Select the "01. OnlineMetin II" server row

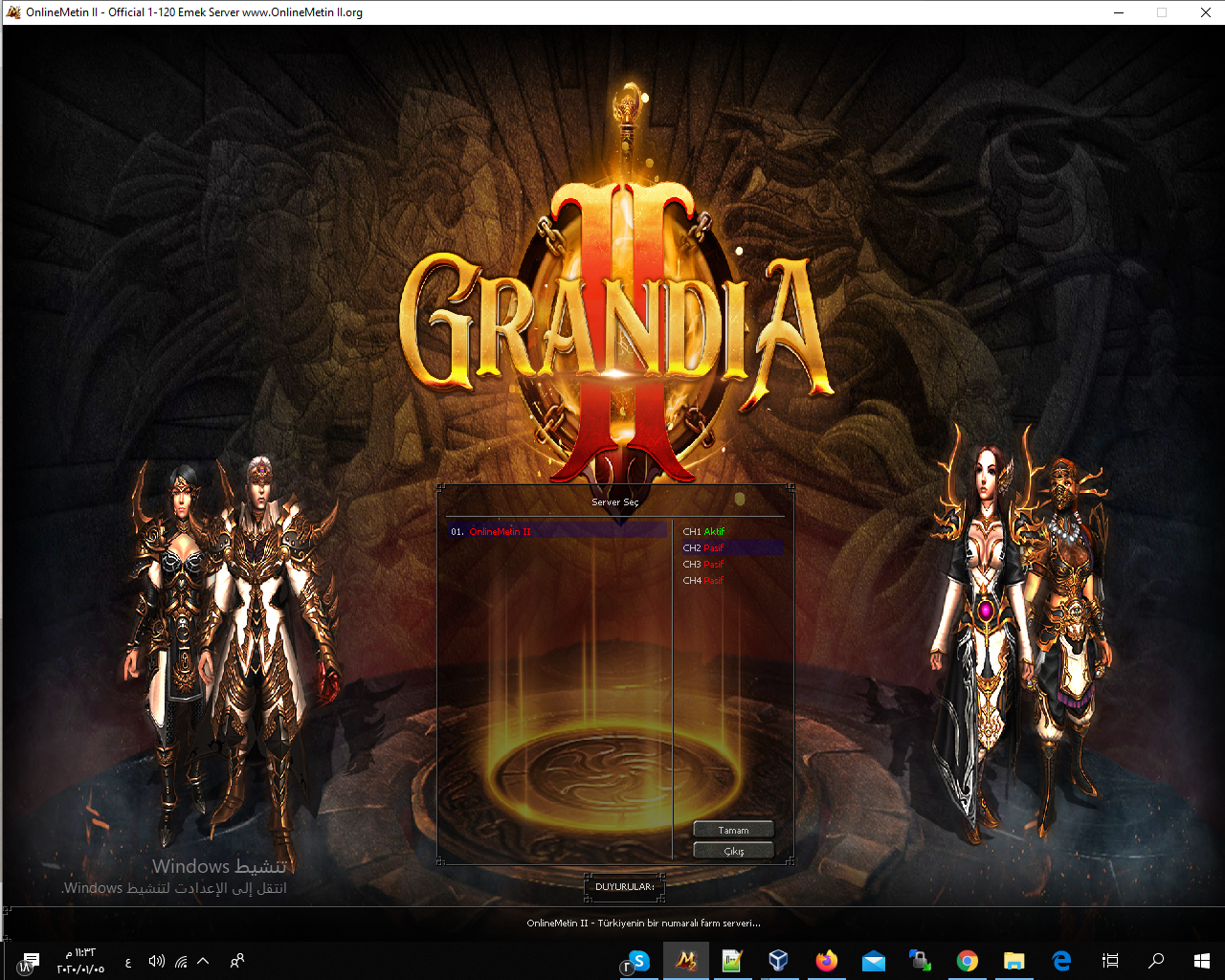tap(556, 531)
